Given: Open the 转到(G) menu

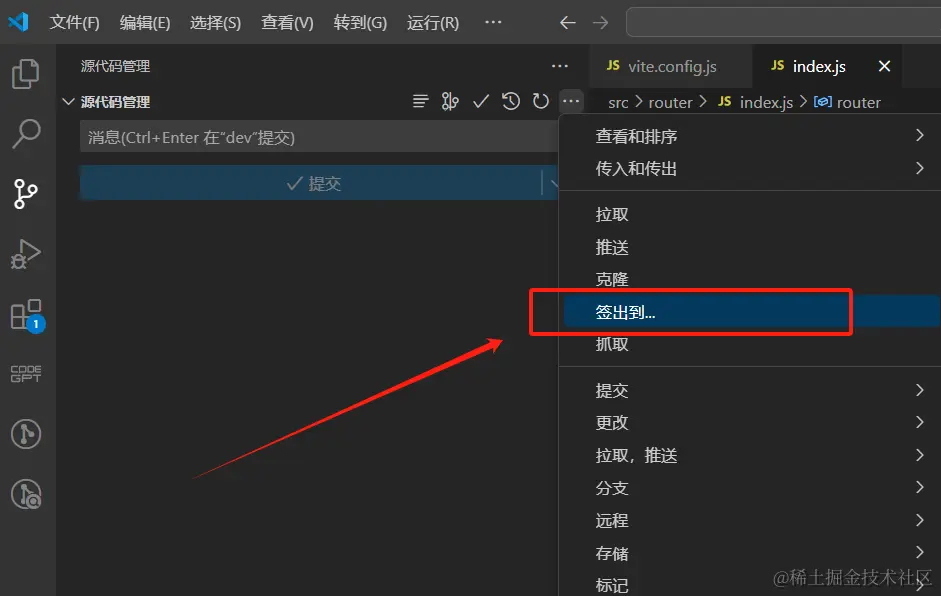Looking at the screenshot, I should pyautogui.click(x=359, y=23).
